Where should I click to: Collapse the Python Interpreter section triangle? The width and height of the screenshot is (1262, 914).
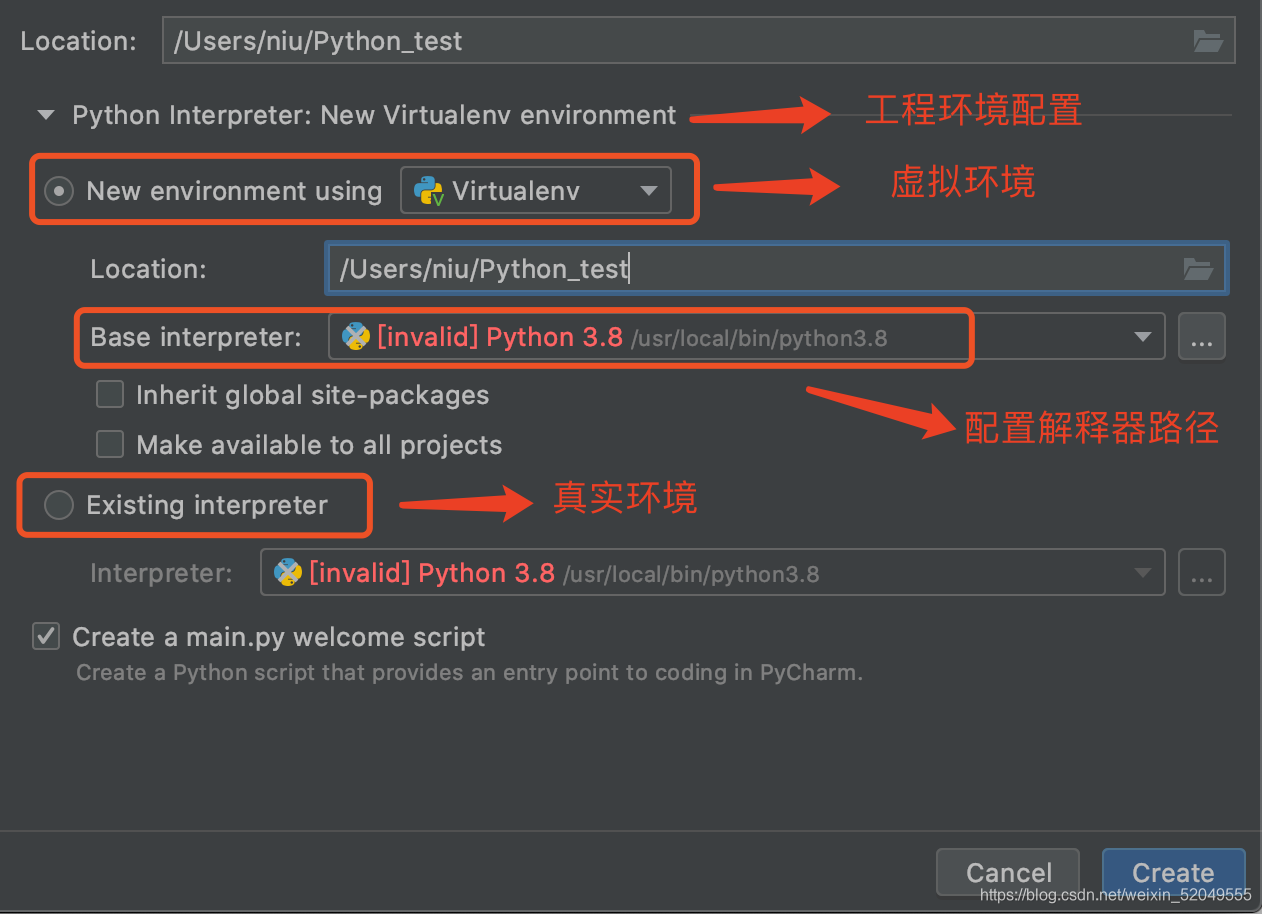pos(45,115)
